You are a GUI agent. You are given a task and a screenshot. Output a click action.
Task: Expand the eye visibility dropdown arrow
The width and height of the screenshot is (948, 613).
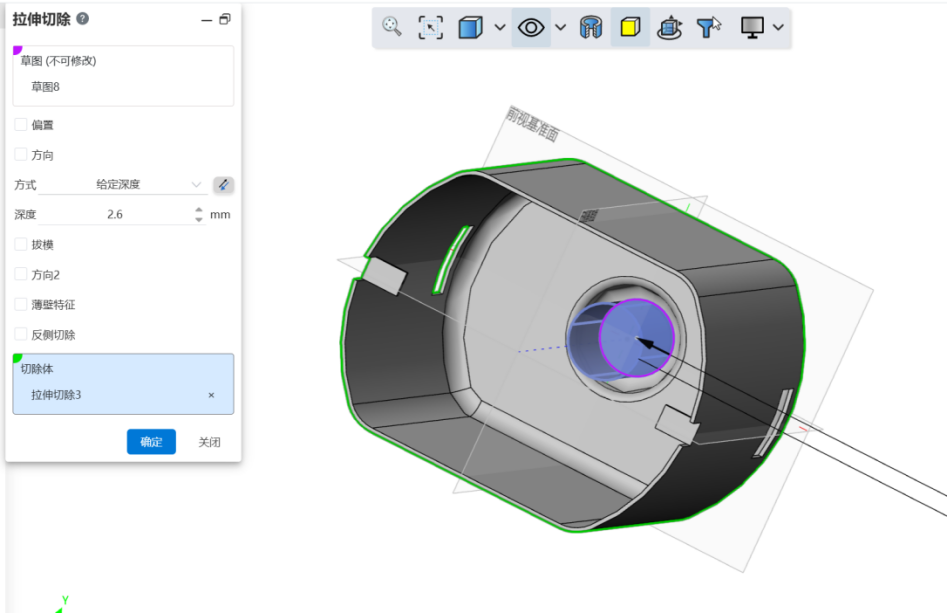coord(560,27)
